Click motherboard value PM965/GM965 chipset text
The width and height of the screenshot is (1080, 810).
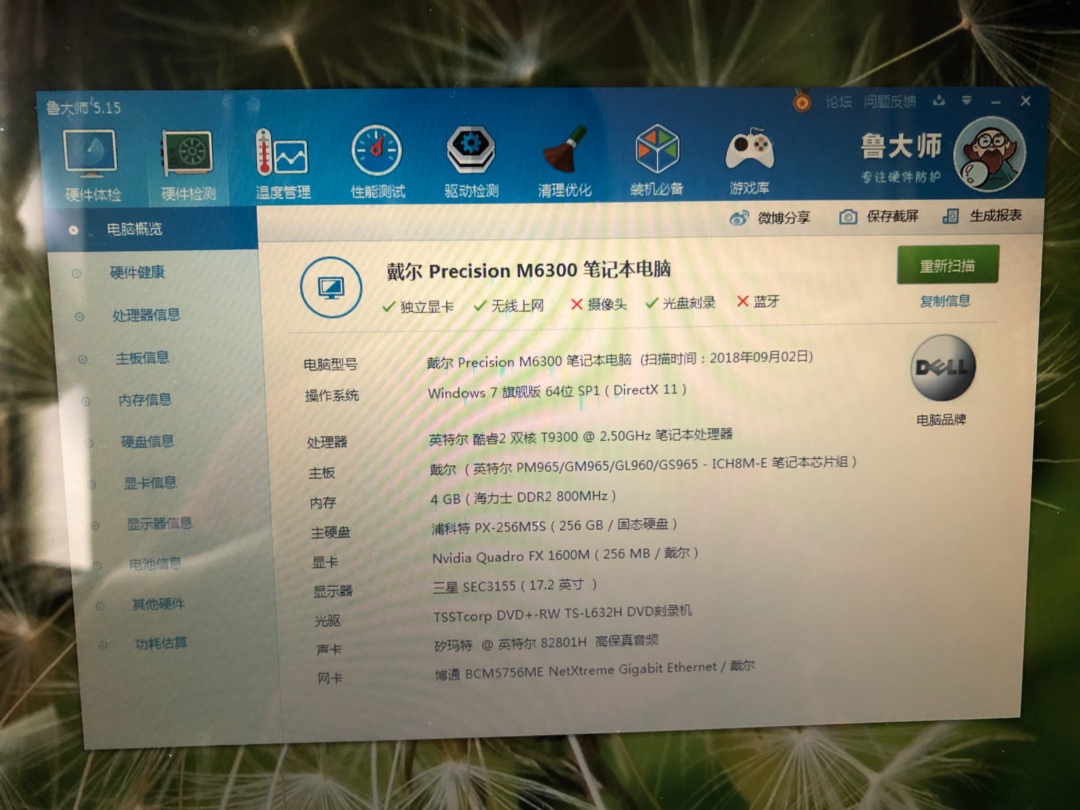pyautogui.click(x=643, y=466)
